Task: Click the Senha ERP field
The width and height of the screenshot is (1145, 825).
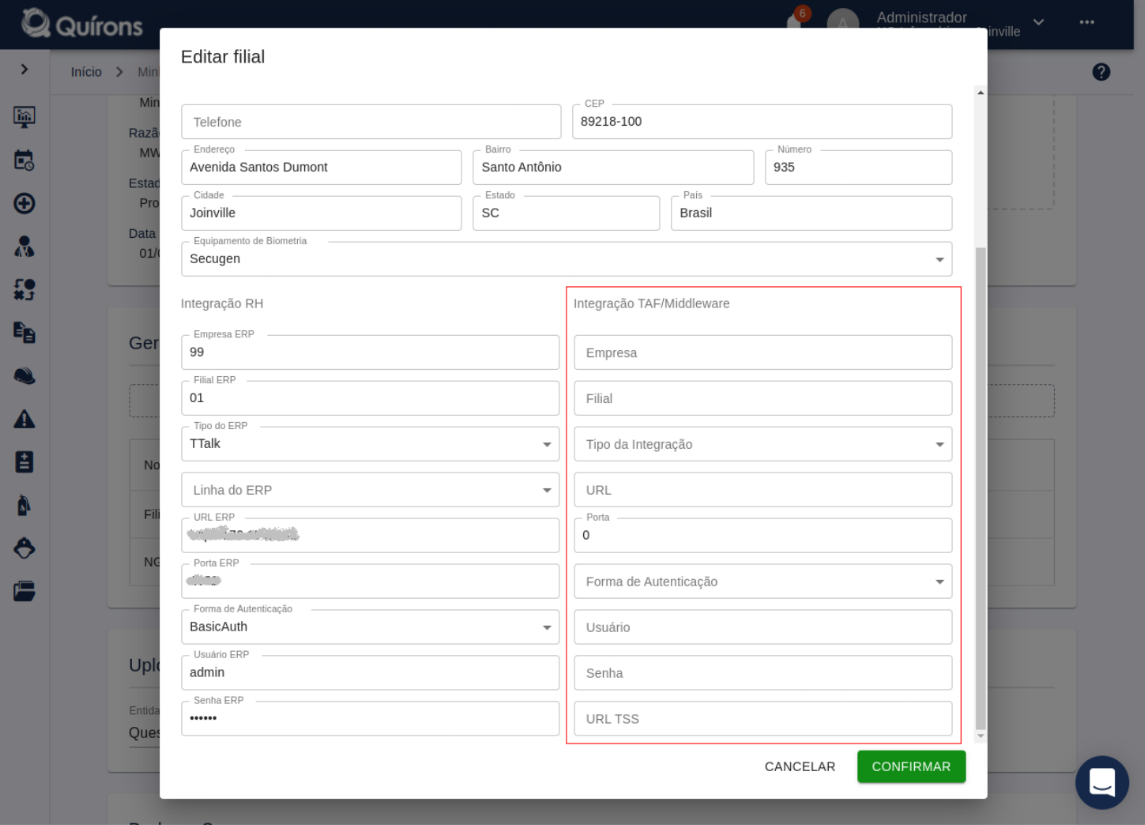Action: pos(370,718)
